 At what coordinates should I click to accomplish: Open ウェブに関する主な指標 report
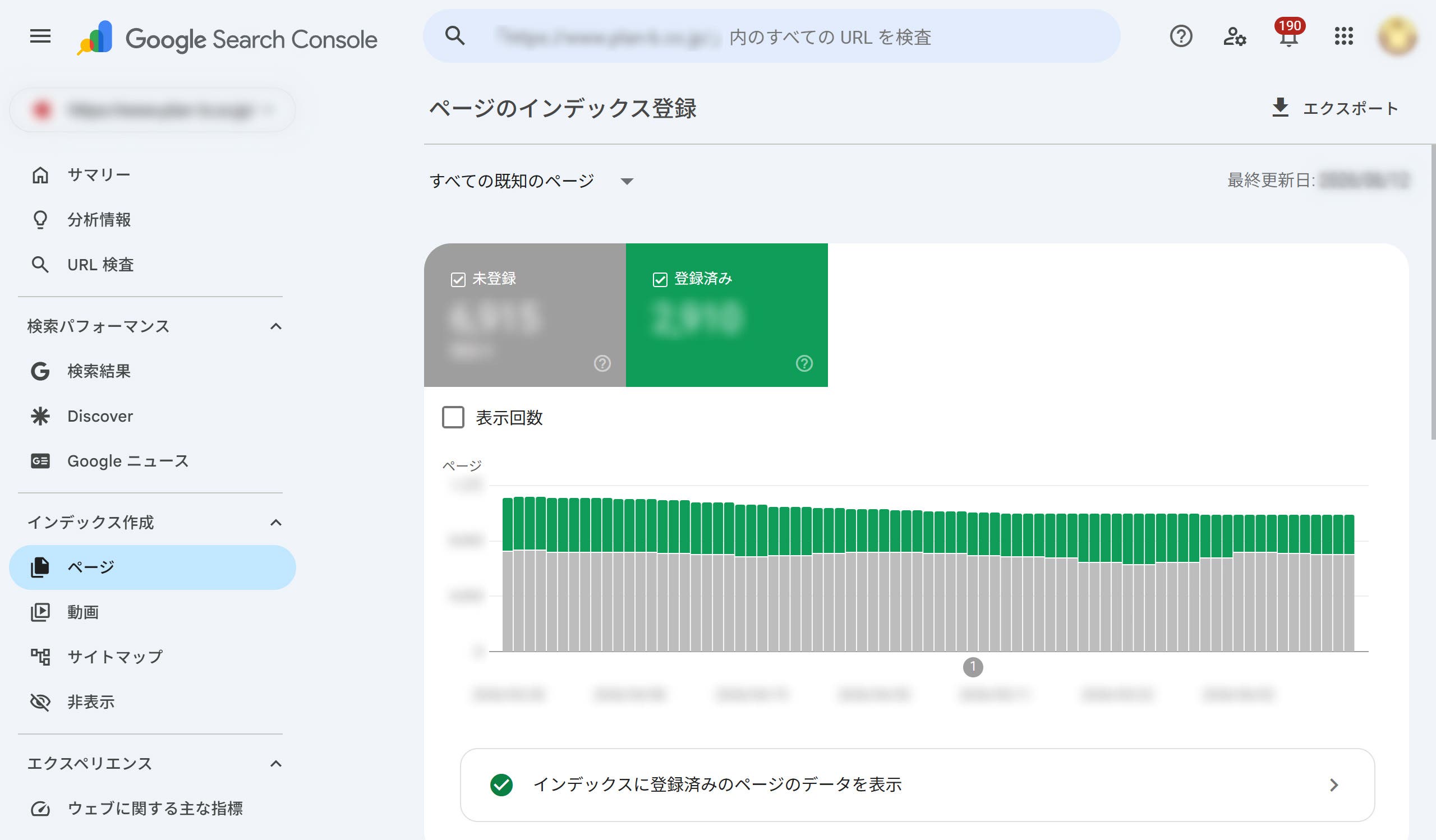pyautogui.click(x=153, y=809)
